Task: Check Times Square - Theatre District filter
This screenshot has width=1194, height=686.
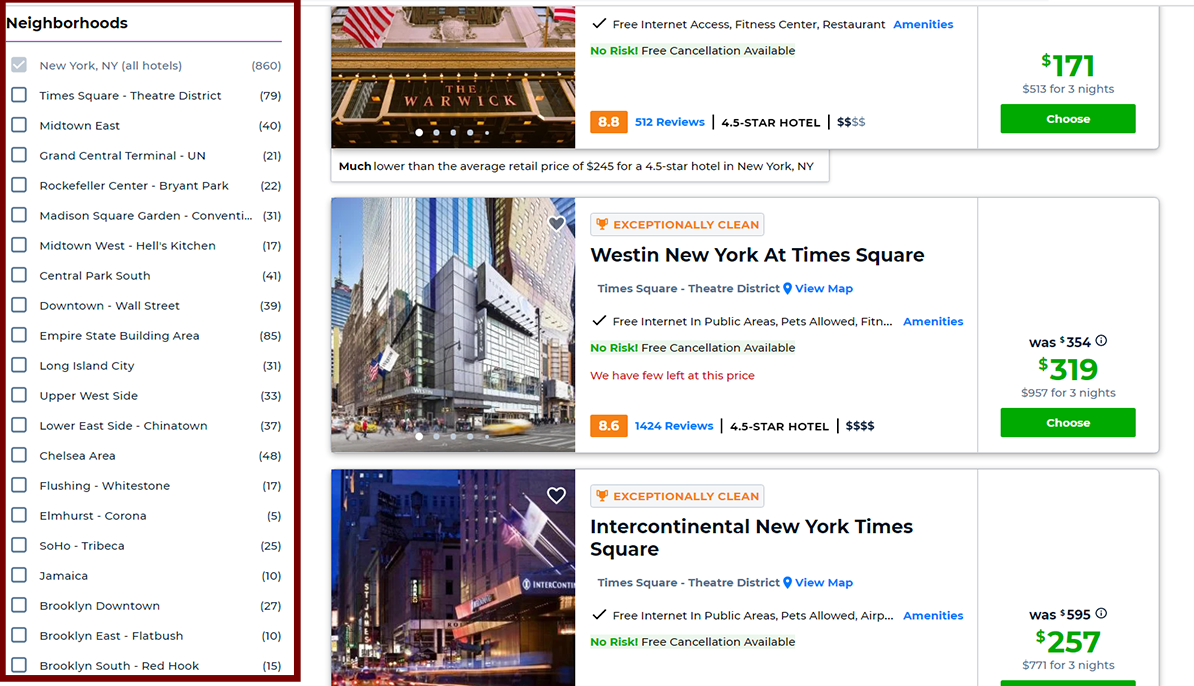Action: (x=19, y=95)
